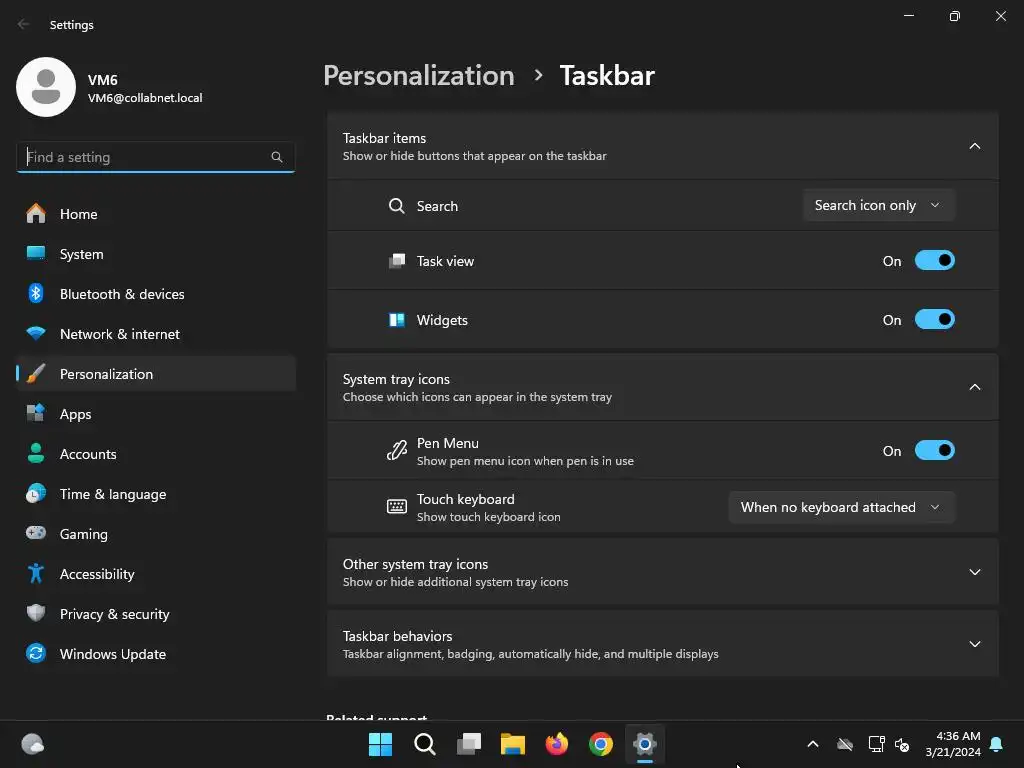Select the Gaming label in sidebar
Image resolution: width=1024 pixels, height=768 pixels.
click(84, 534)
